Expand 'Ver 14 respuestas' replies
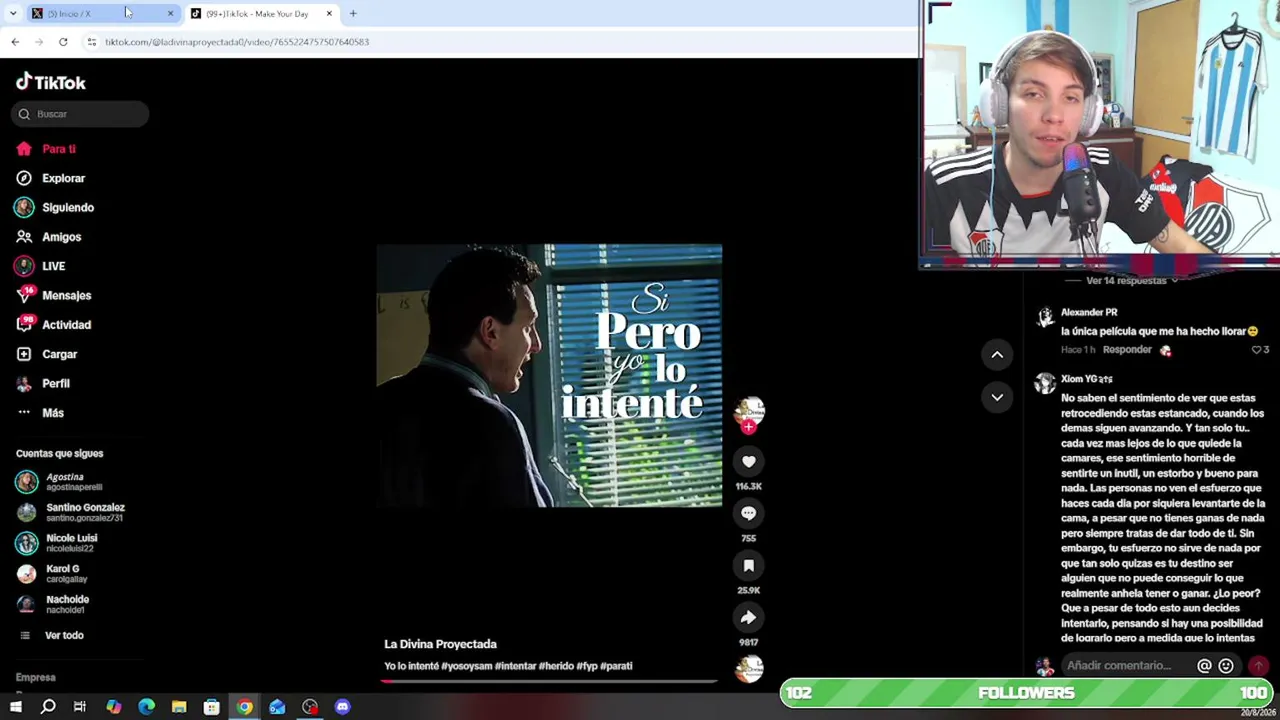This screenshot has height=720, width=1280. 1127,281
